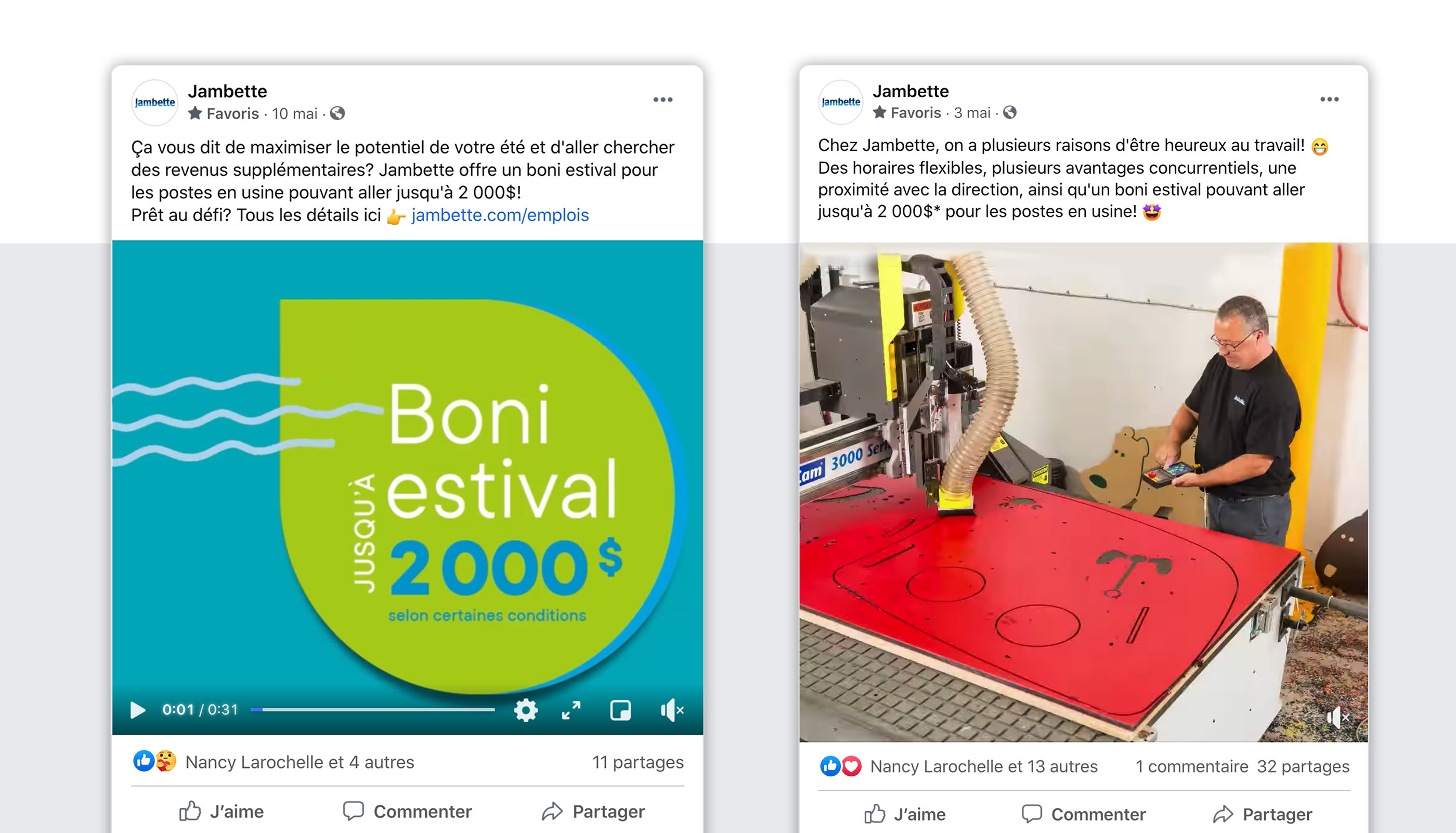Screen dimensions: 1456x833
Task: Open video settings gear icon
Action: 525,710
